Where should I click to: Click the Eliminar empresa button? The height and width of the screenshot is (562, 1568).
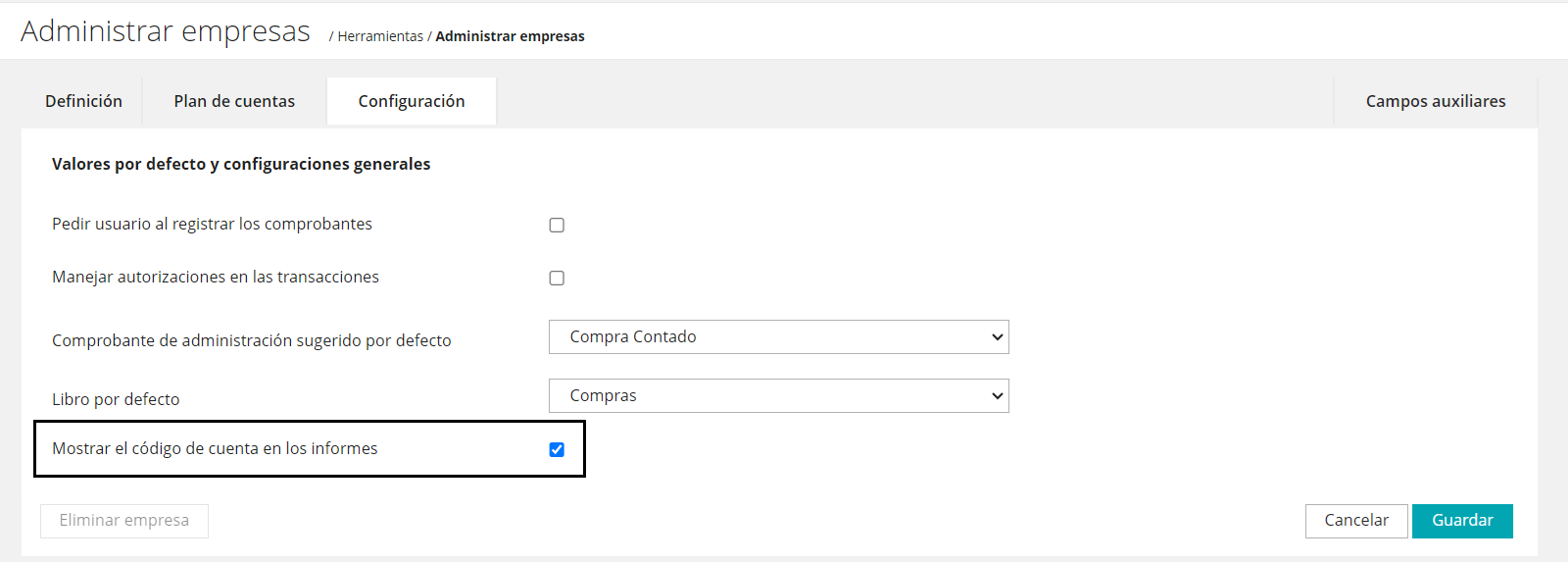pyautogui.click(x=124, y=521)
